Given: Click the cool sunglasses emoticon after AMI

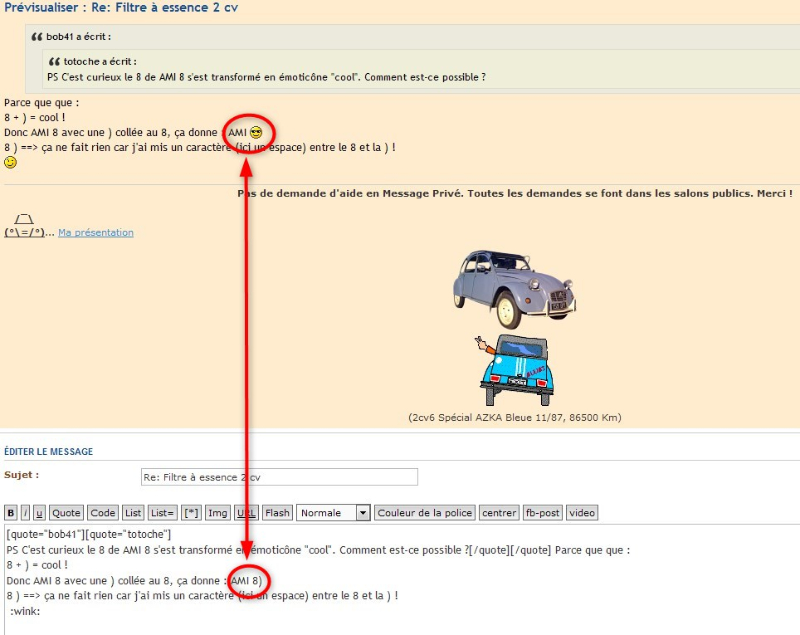Looking at the screenshot, I should coord(256,132).
